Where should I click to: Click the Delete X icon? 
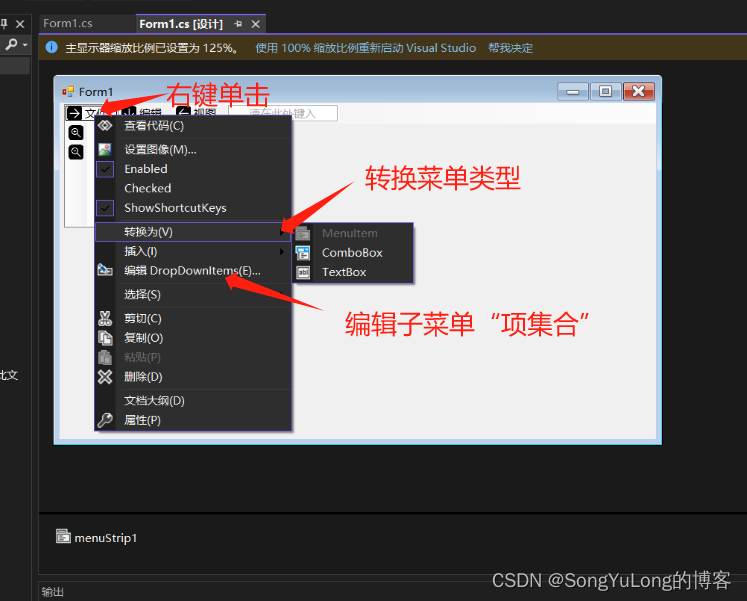(x=105, y=377)
